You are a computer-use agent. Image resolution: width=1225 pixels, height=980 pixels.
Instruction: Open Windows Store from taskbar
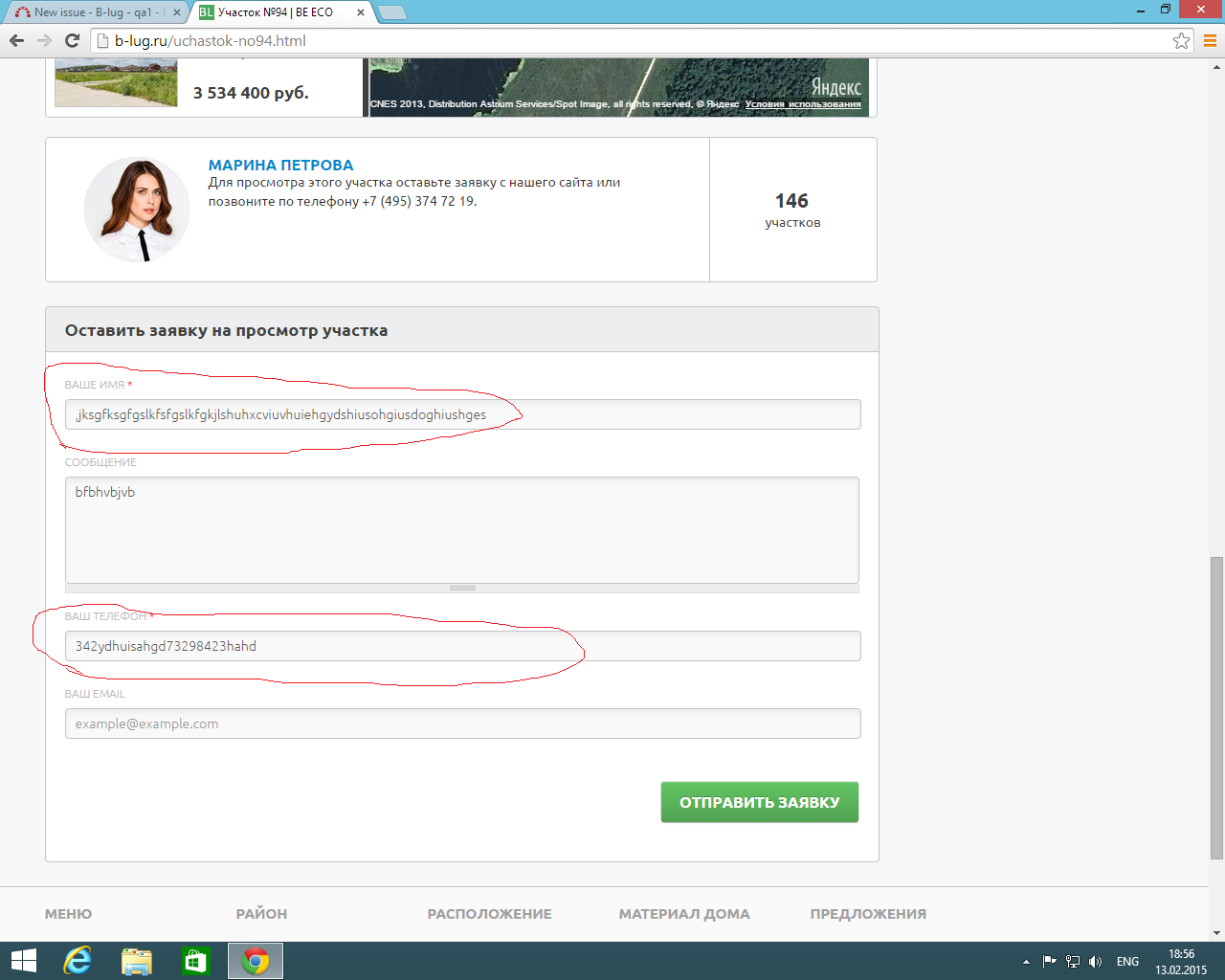pos(195,961)
